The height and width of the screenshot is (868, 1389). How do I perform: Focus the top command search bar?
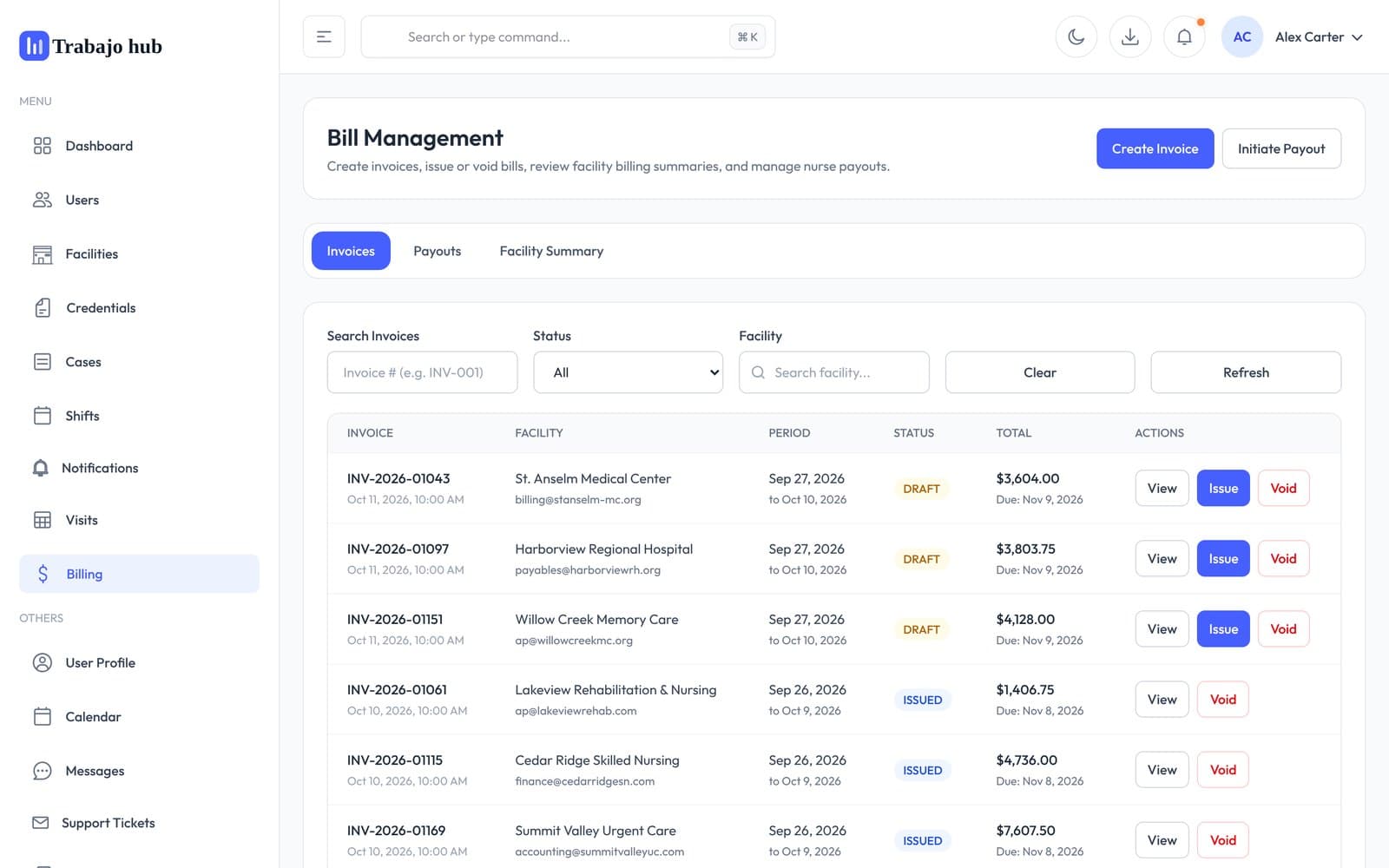(x=568, y=36)
